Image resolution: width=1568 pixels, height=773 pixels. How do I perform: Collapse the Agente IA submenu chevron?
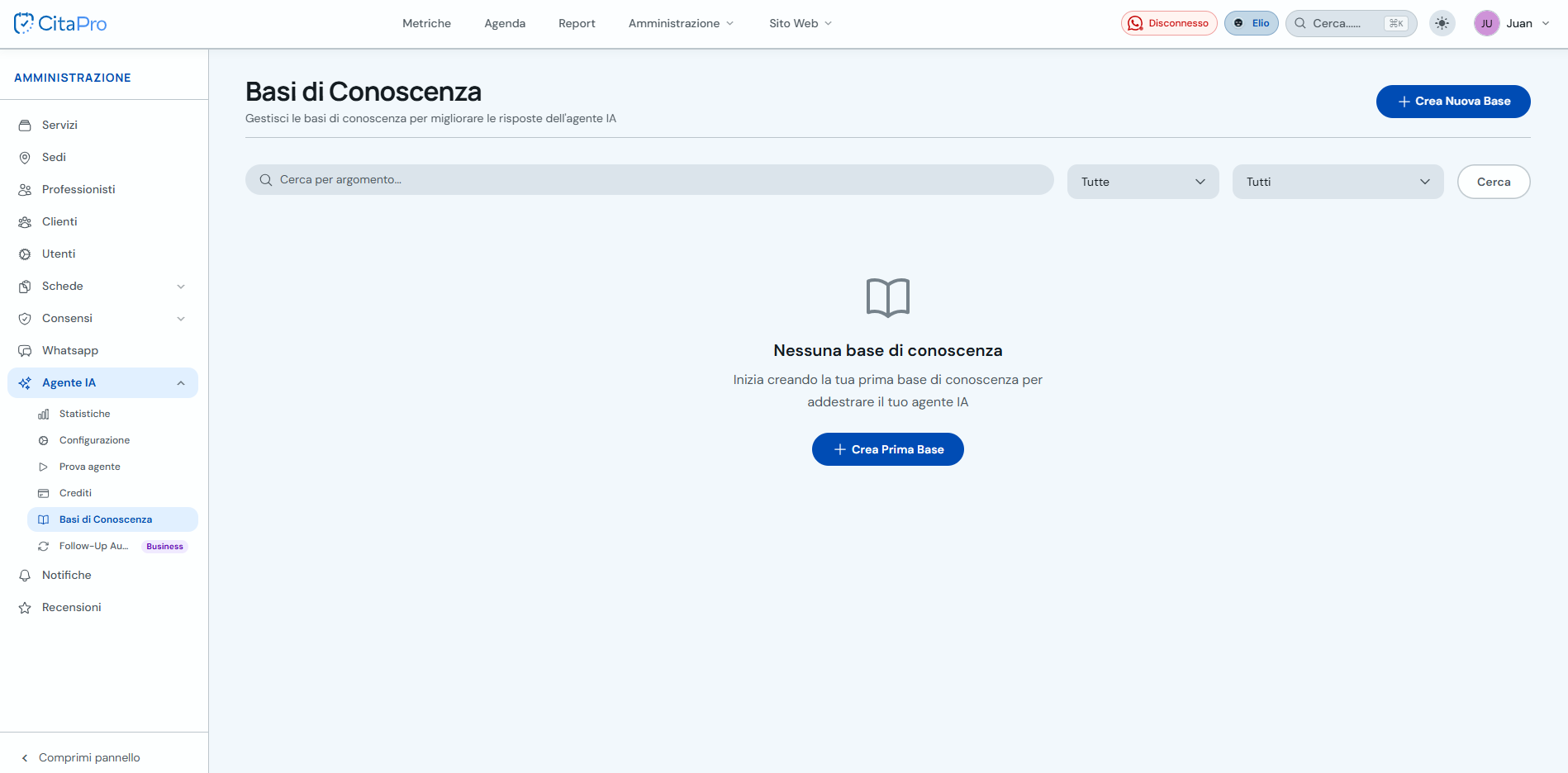pyautogui.click(x=181, y=383)
